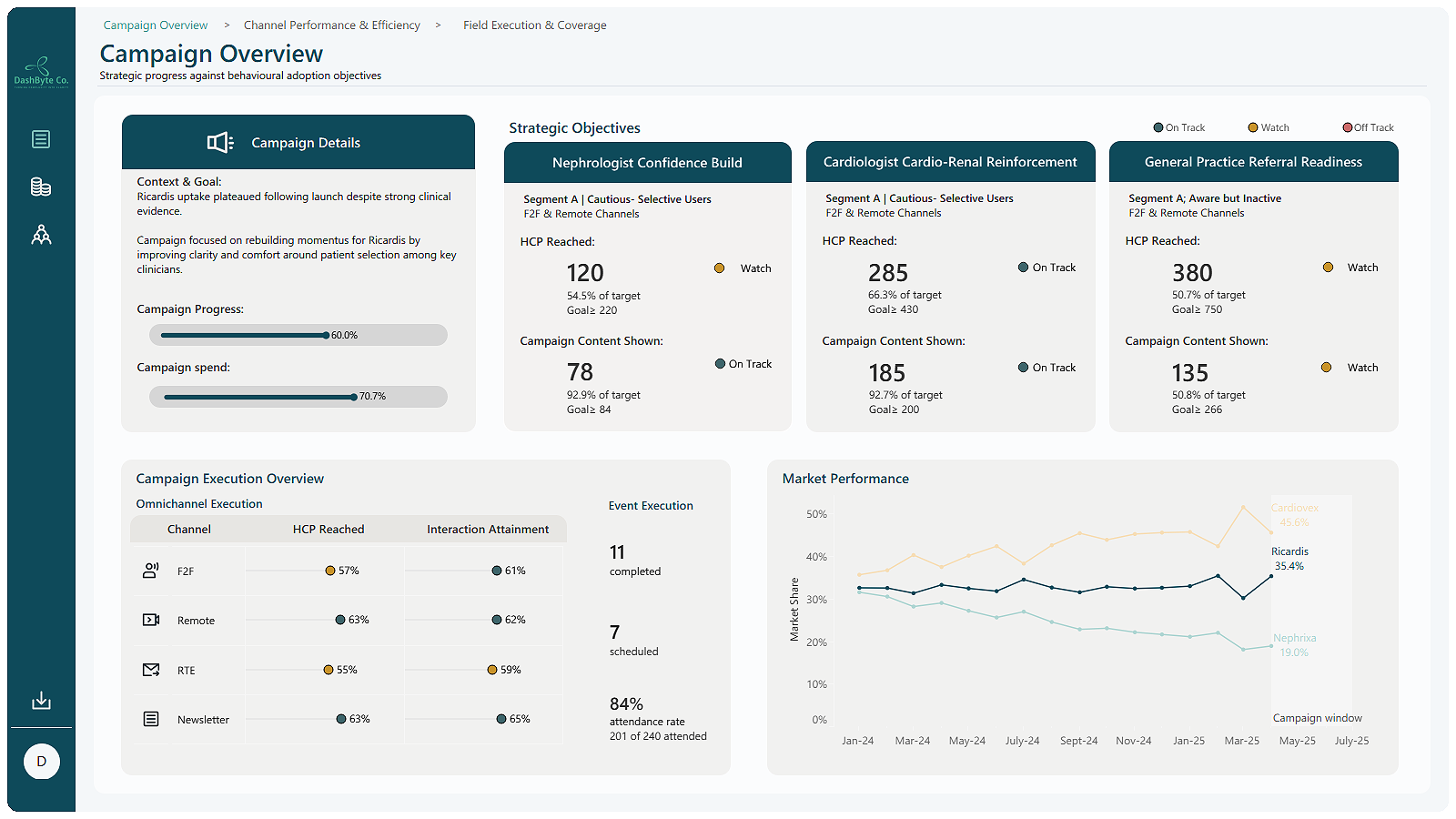Viewport: 1456px width, 819px height.
Task: Click Cardiologist content shown value 185
Action: [x=887, y=373]
